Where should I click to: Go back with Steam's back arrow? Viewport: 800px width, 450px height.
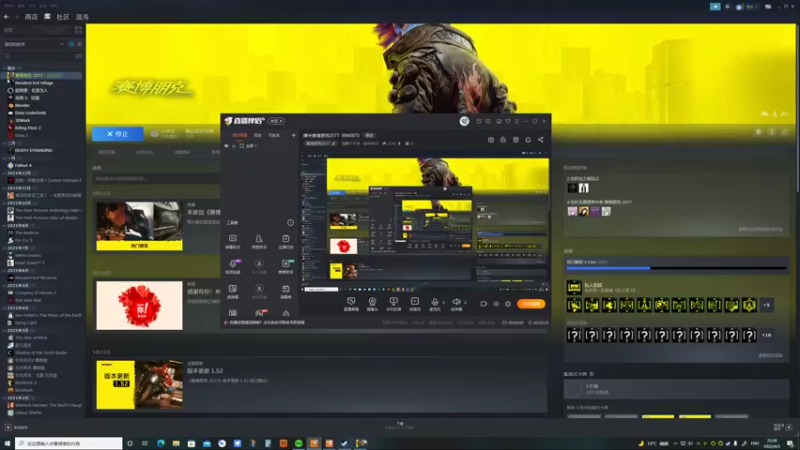pos(6,17)
